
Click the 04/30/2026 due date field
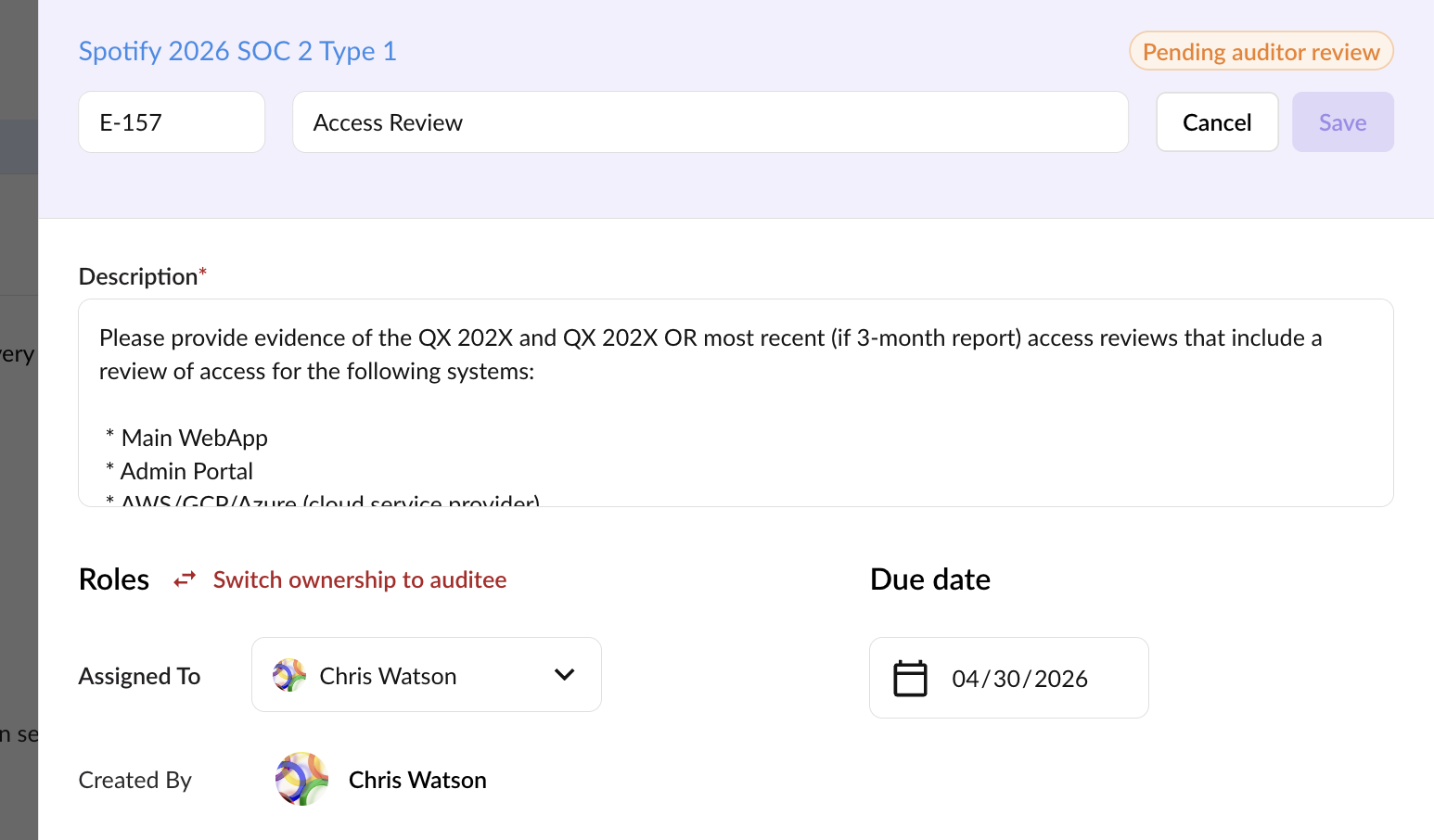pyautogui.click(x=1009, y=678)
